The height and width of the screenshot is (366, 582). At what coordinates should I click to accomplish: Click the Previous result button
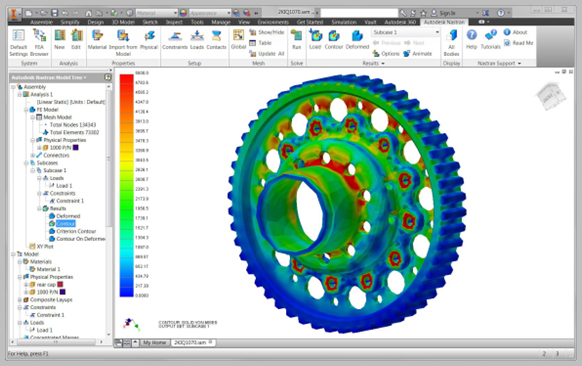click(x=387, y=43)
